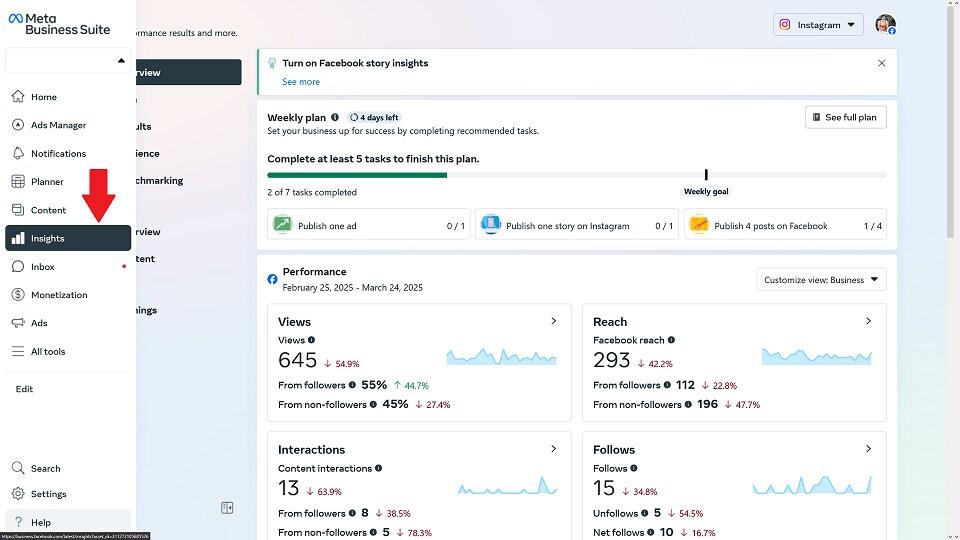
Task: Open the business account selector dropdown
Action: tap(68, 61)
